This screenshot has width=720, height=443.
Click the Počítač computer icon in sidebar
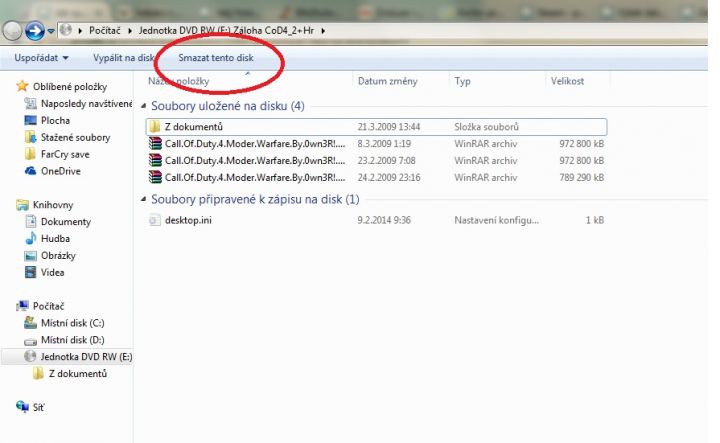22,306
